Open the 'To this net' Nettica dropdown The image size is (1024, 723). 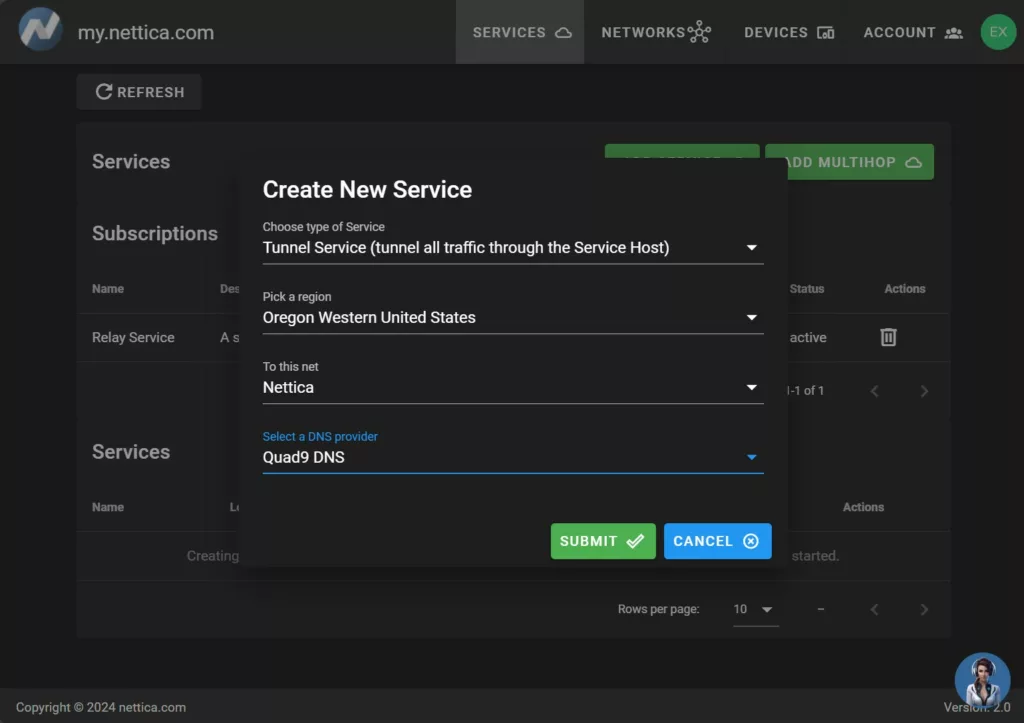click(x=752, y=387)
